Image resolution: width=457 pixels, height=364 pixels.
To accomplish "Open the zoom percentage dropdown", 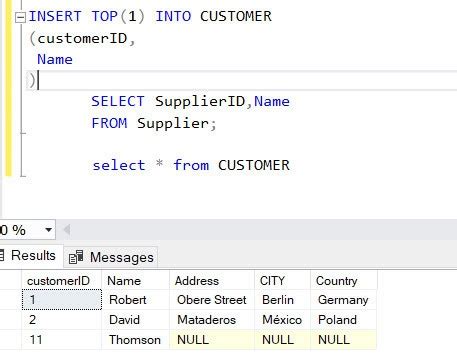I will tap(48, 230).
